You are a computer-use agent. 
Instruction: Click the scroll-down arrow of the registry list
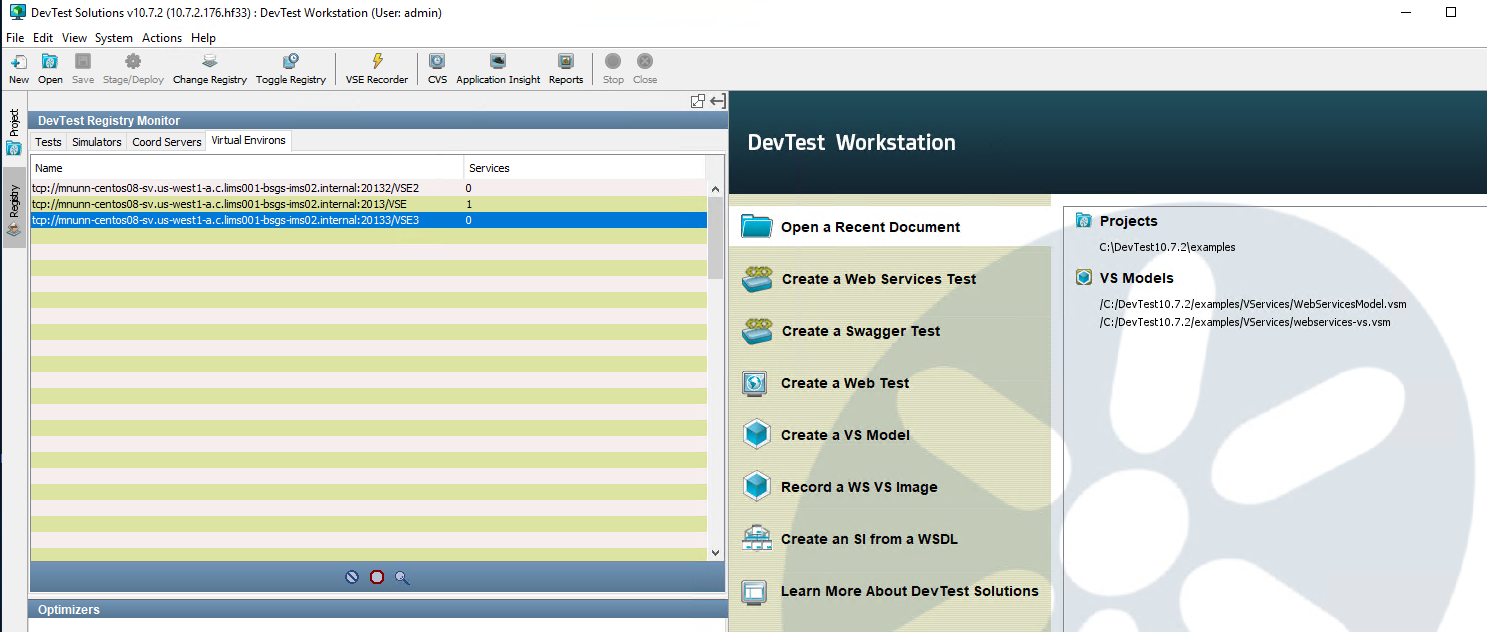tap(715, 552)
